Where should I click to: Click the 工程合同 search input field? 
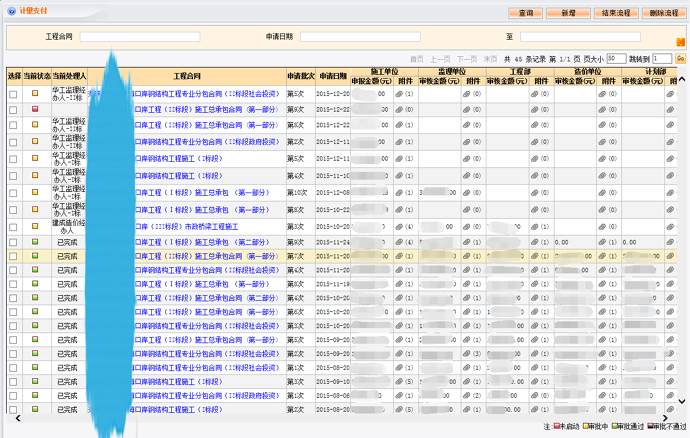pyautogui.click(x=140, y=37)
